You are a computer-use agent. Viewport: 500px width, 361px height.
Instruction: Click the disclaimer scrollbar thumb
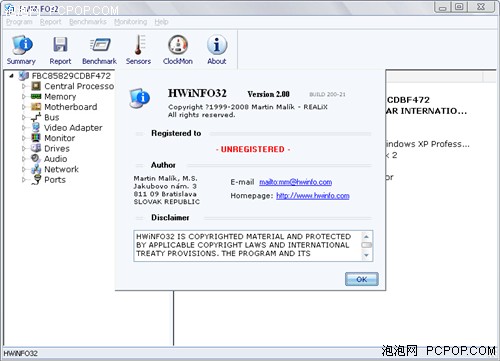tap(366, 245)
